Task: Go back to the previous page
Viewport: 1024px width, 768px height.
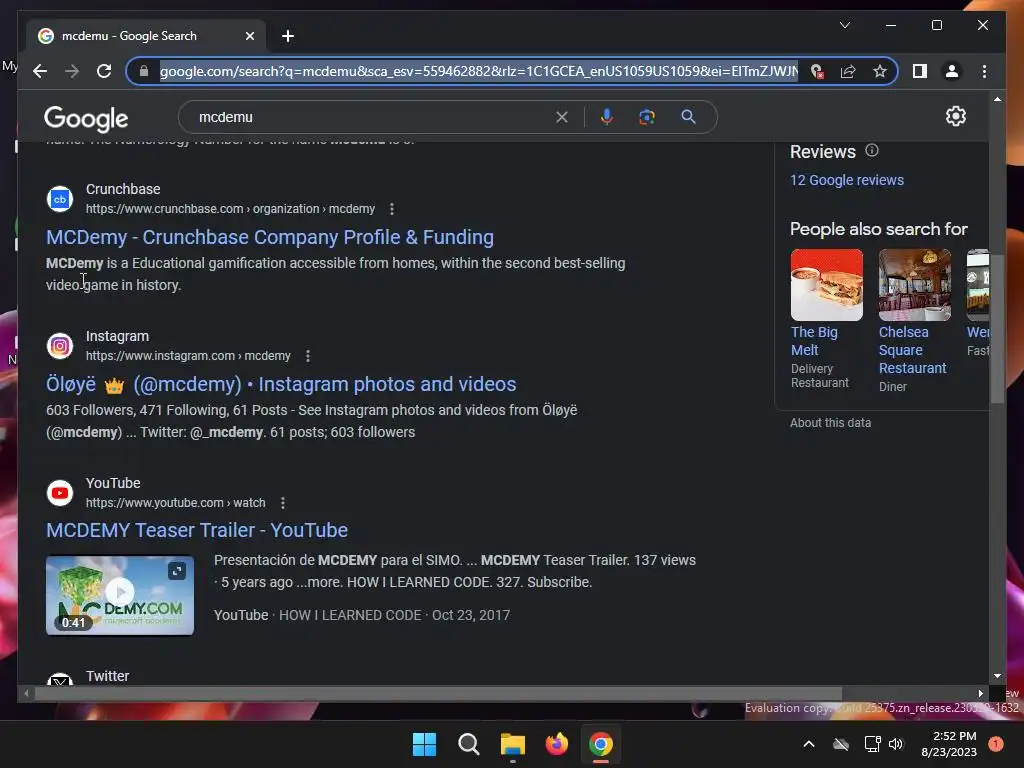Action: click(40, 71)
